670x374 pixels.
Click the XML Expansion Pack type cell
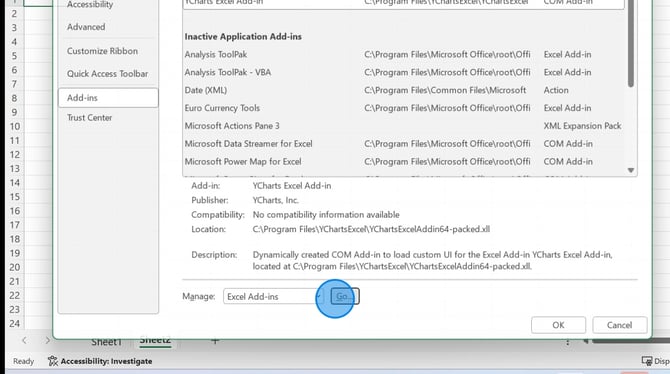click(582, 126)
